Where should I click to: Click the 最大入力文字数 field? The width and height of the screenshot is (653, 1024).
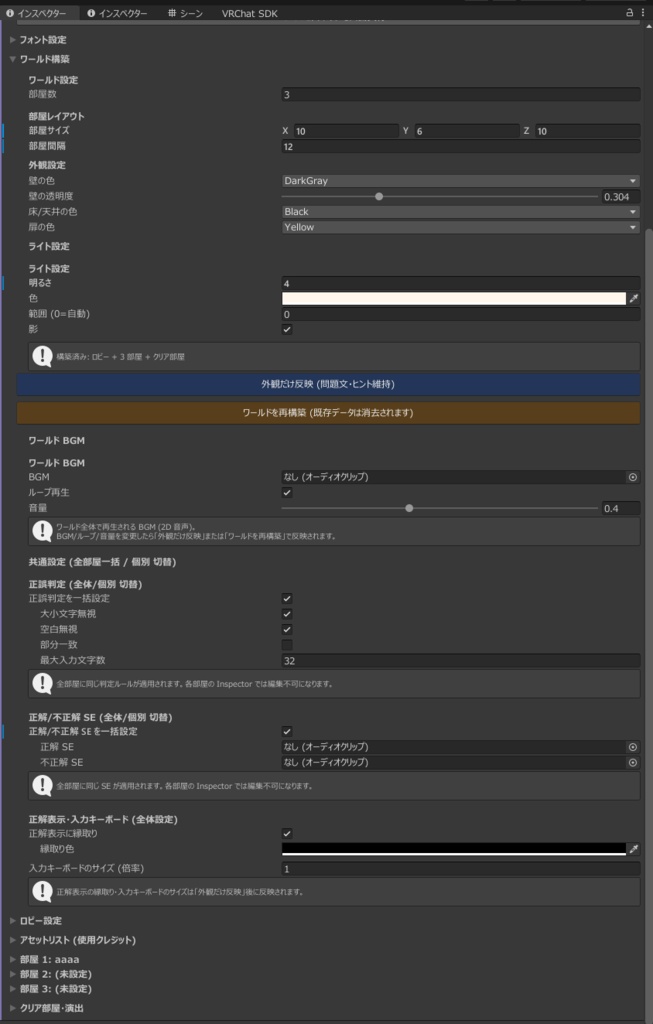coord(460,661)
